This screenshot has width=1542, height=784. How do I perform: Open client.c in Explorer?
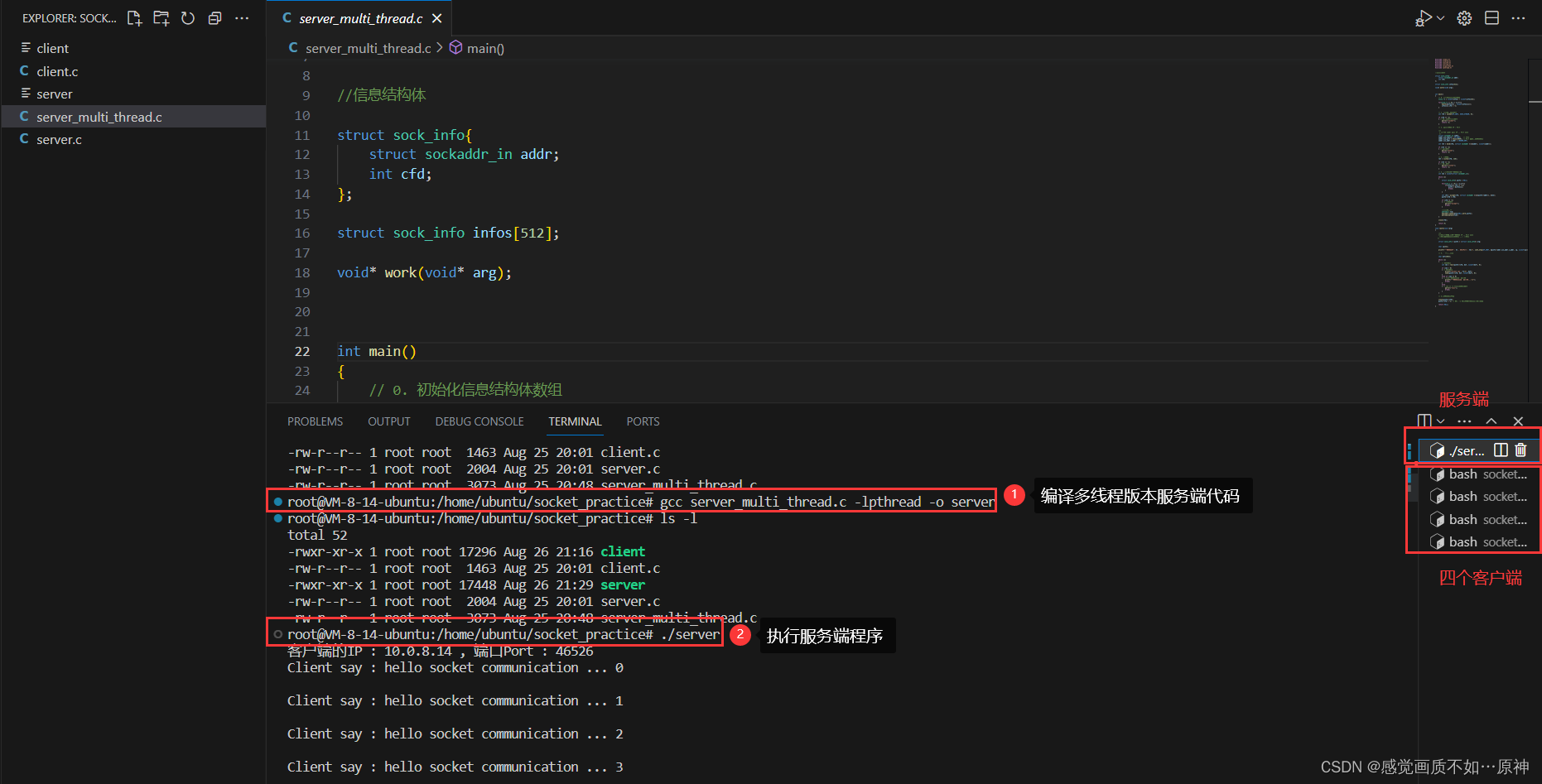(x=133, y=71)
